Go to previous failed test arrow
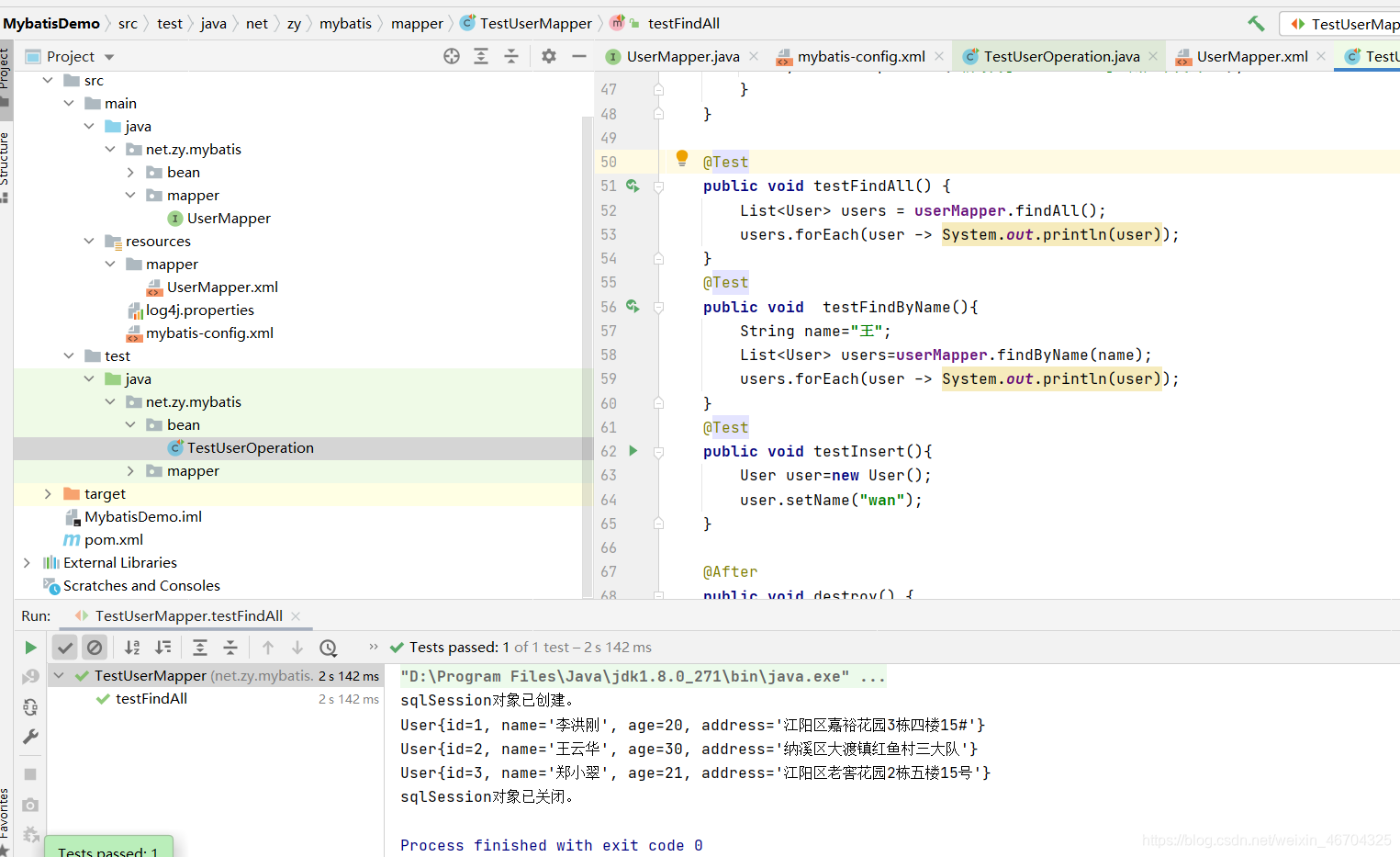This screenshot has width=1400, height=857. pyautogui.click(x=268, y=648)
